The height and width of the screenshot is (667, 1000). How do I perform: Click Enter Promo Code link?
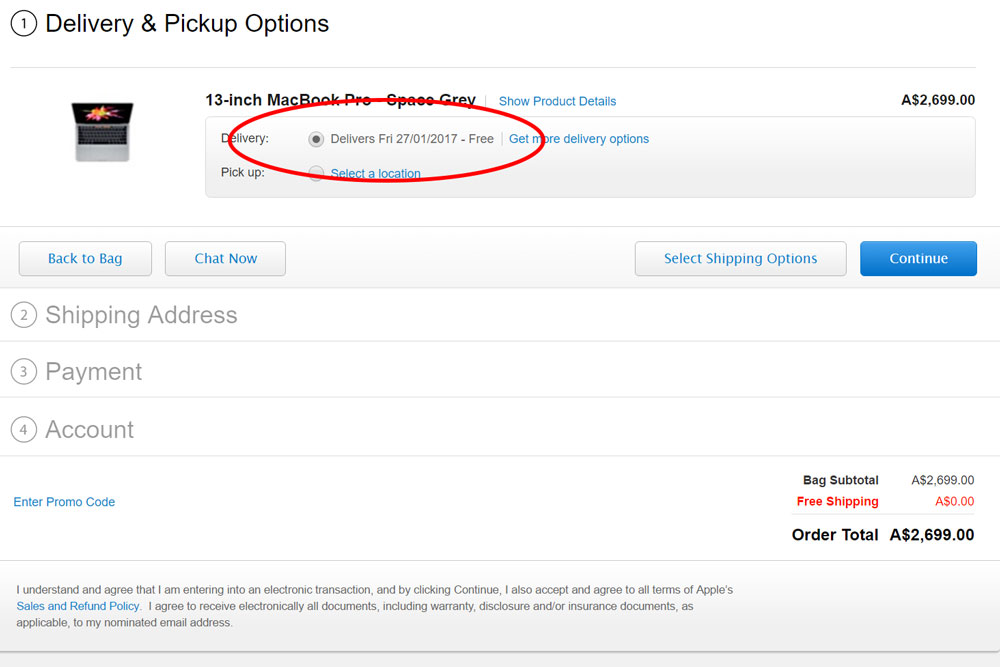click(64, 502)
